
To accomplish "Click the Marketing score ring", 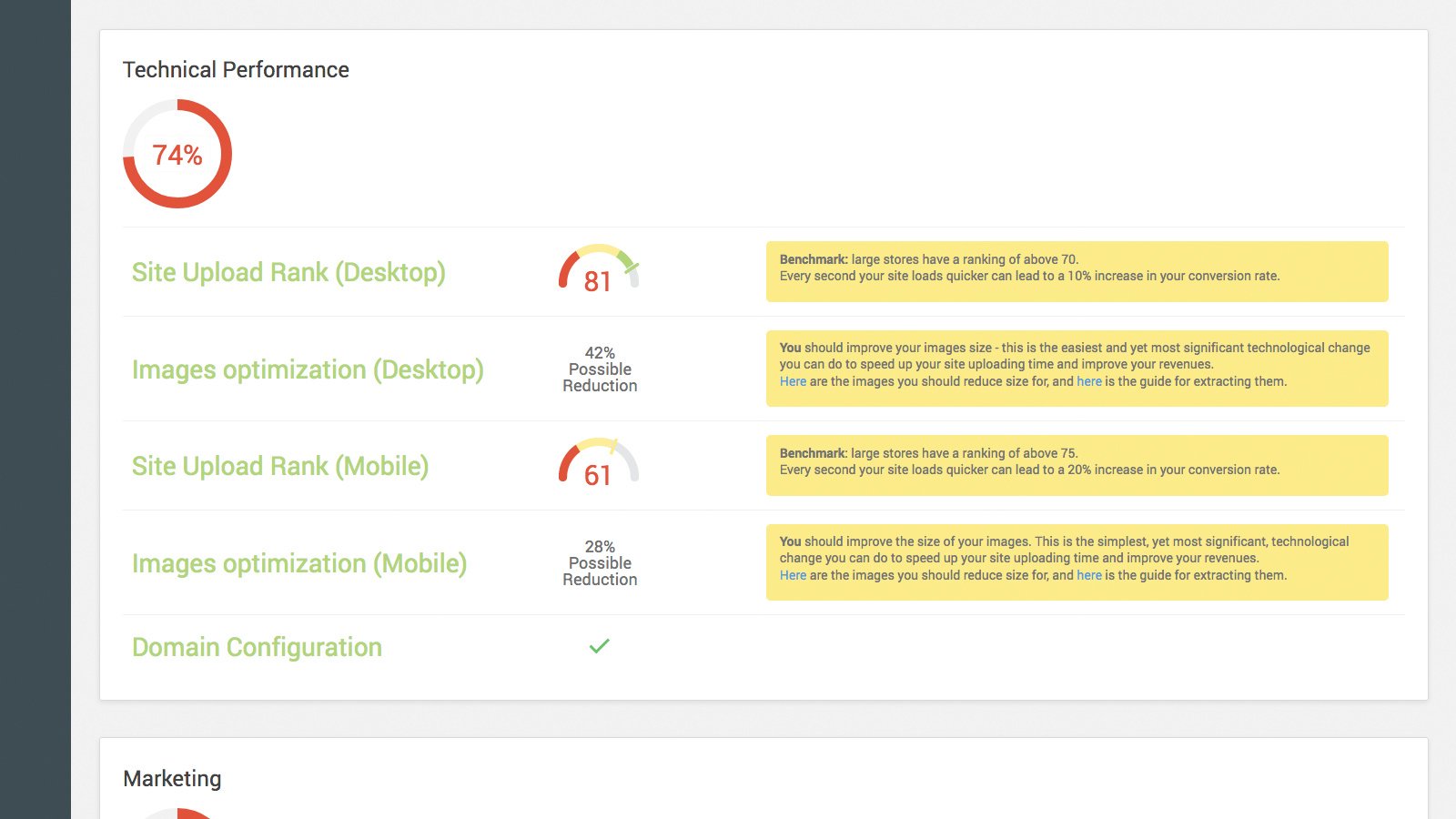I will point(178,813).
